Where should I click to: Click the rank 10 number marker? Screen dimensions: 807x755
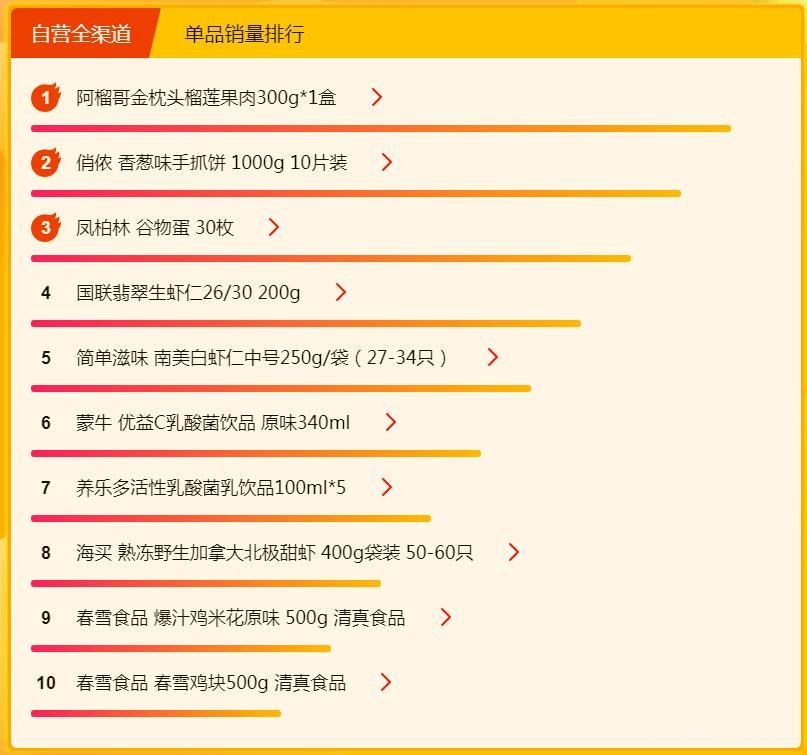[x=46, y=683]
